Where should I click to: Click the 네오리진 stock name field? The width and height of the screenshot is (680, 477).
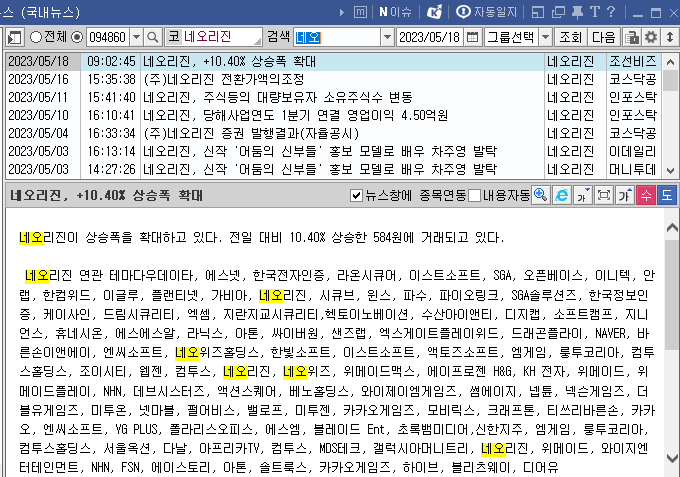click(214, 37)
